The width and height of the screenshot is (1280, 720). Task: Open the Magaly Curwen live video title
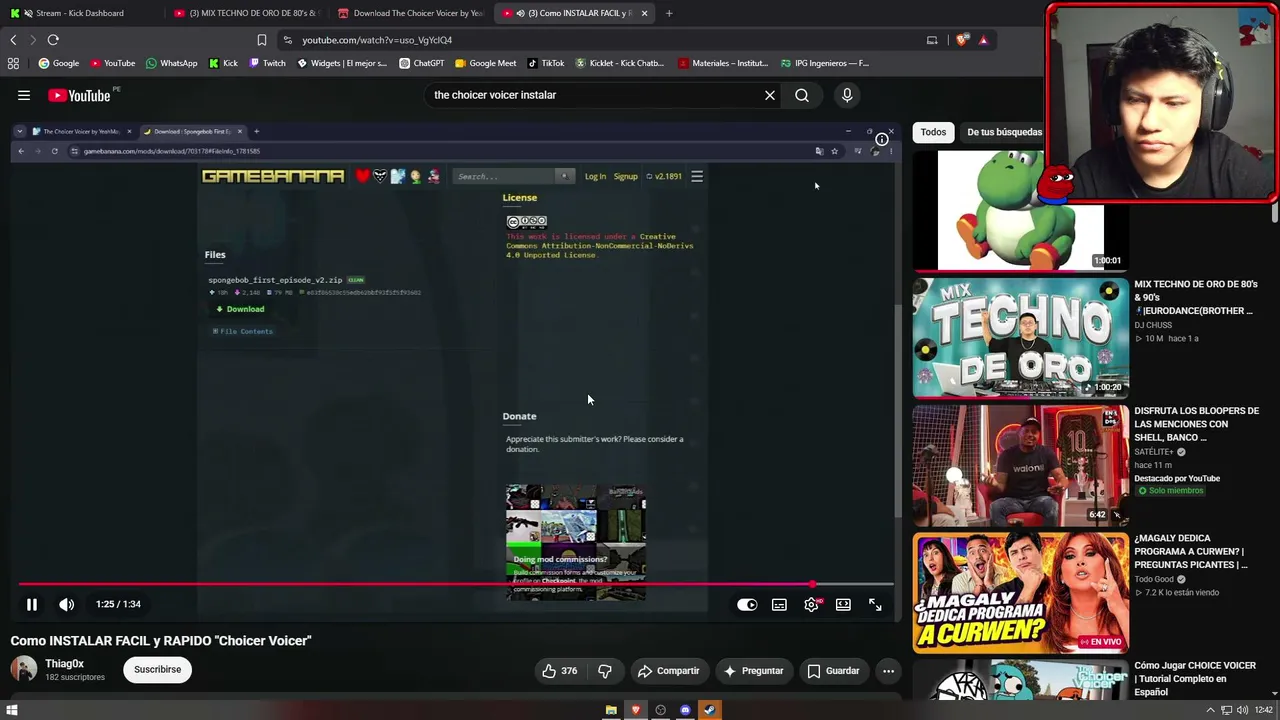(1192, 551)
